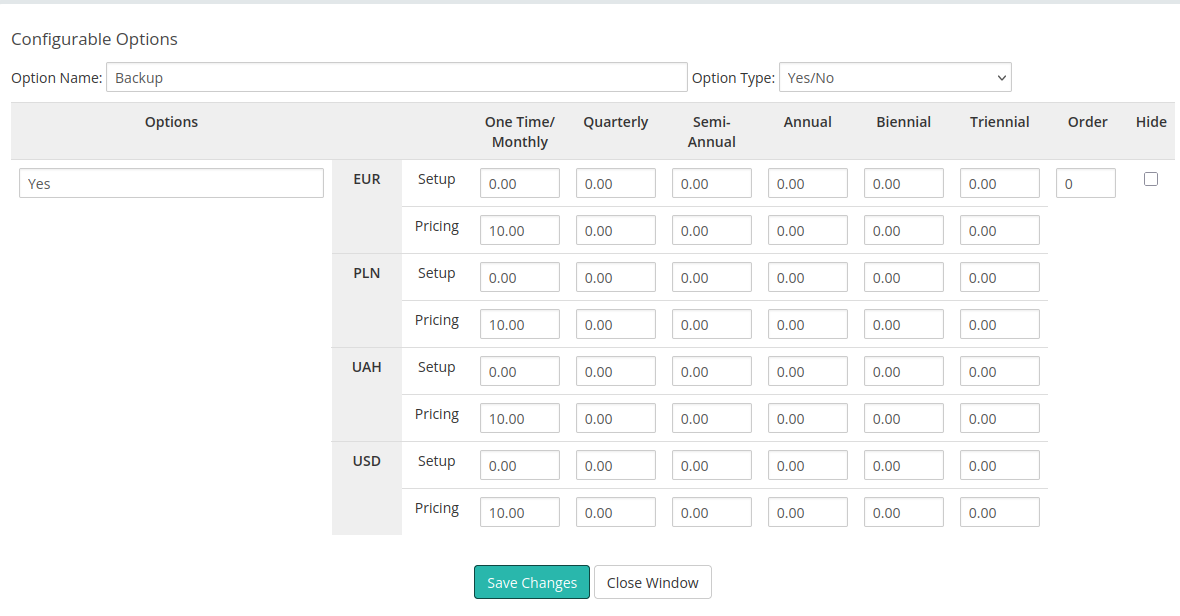Click UAH Pricing Biennial field
The height and width of the screenshot is (616, 1180).
click(x=903, y=419)
